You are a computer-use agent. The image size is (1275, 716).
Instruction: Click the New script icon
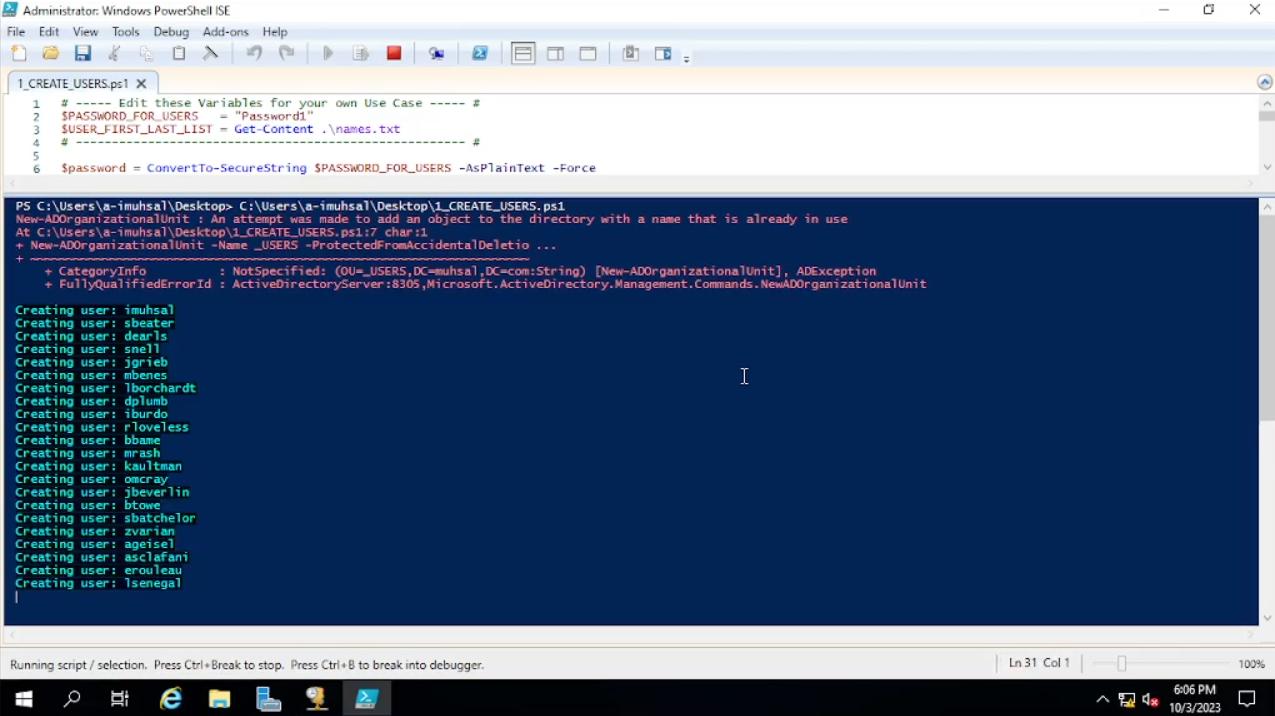[19, 54]
